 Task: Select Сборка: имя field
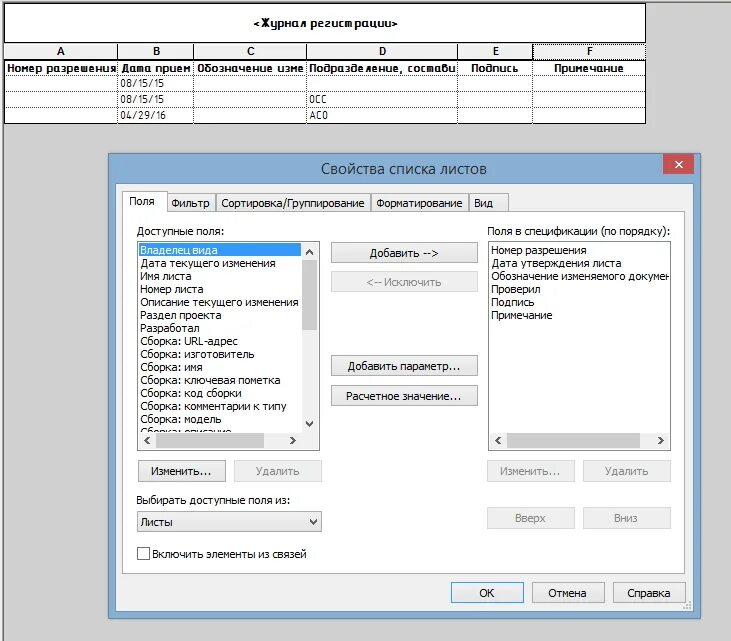tap(220, 367)
